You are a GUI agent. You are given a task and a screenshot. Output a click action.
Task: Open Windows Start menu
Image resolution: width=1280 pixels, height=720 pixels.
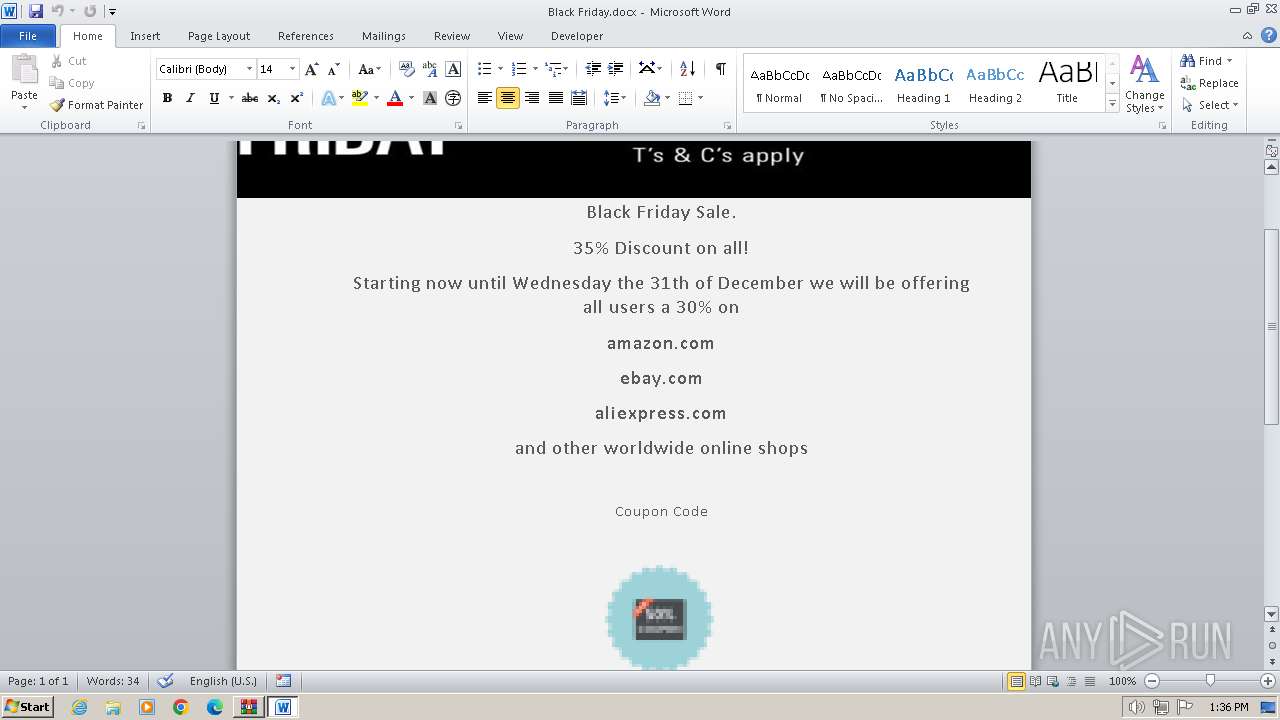(27, 706)
